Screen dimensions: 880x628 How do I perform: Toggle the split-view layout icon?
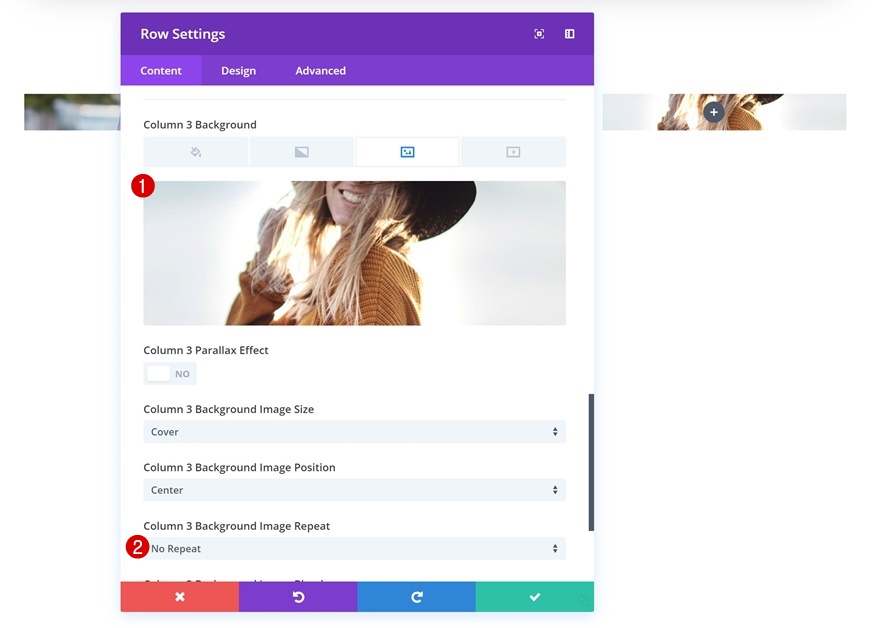pyautogui.click(x=568, y=33)
